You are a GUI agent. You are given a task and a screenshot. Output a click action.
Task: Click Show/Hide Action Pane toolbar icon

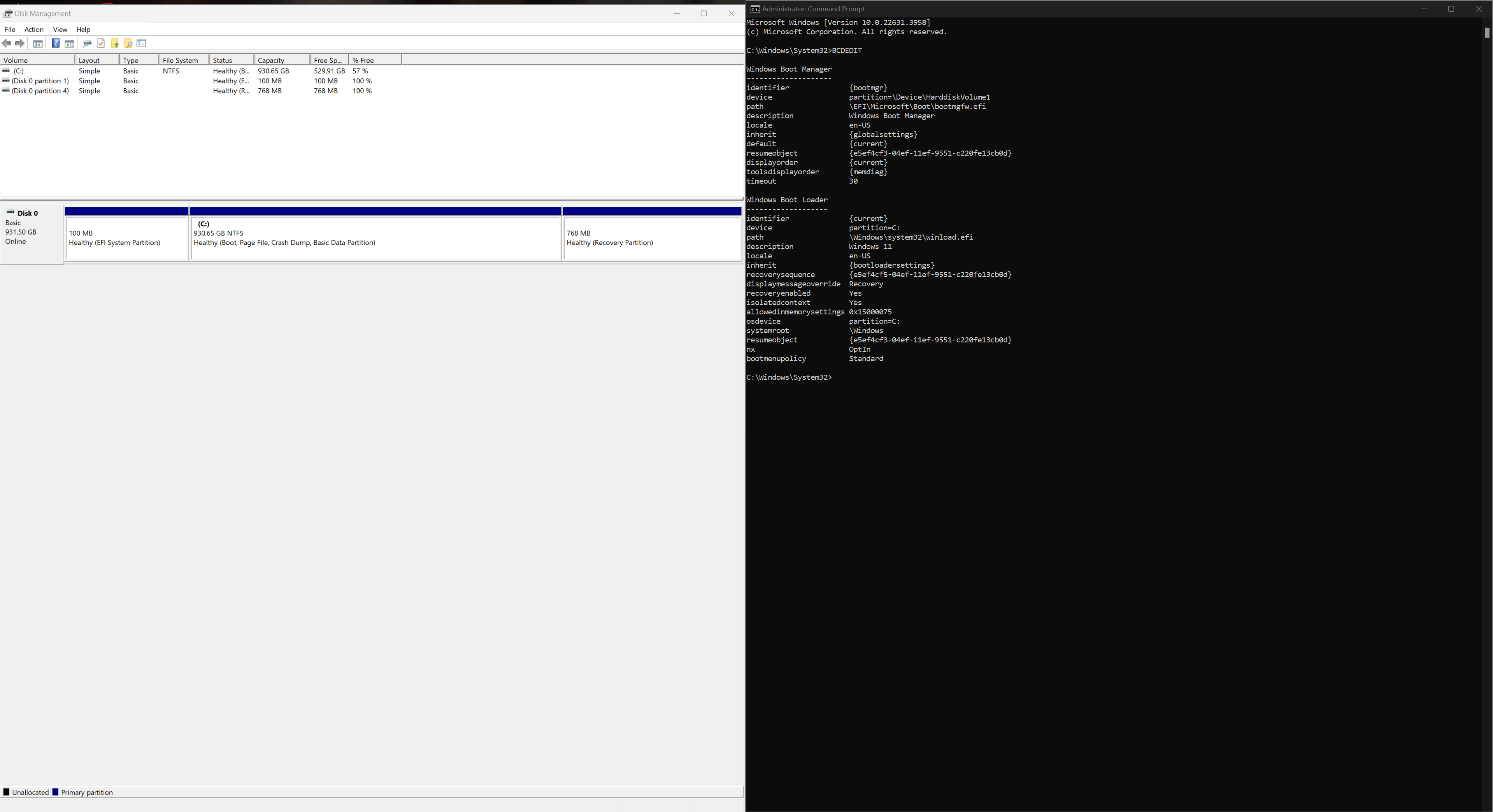[x=70, y=44]
